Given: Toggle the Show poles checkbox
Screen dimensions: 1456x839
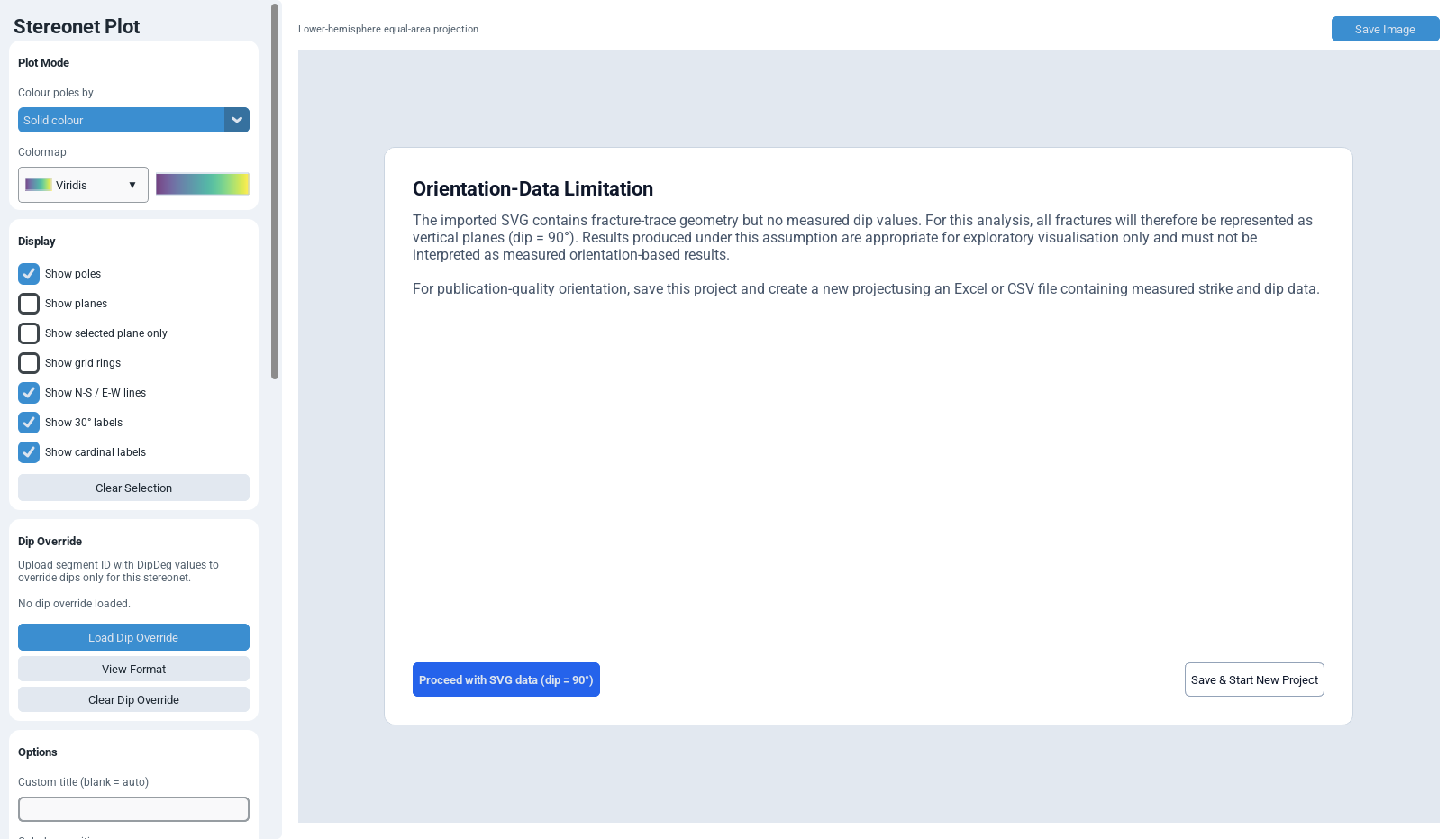Looking at the screenshot, I should [x=29, y=274].
